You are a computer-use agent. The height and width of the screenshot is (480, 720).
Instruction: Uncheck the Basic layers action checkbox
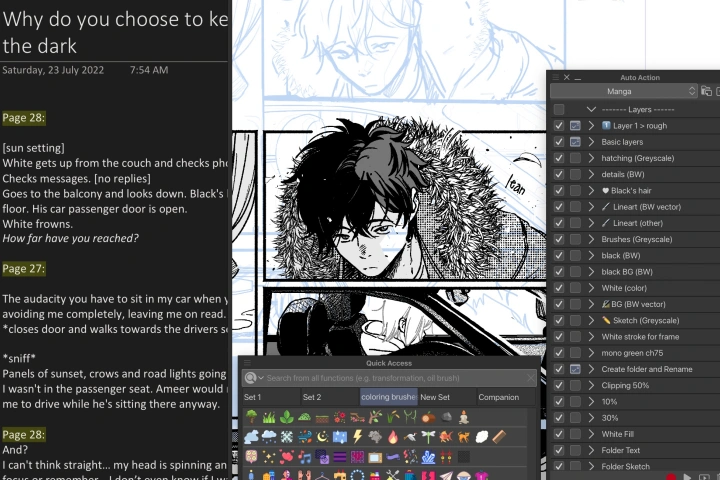click(x=558, y=141)
